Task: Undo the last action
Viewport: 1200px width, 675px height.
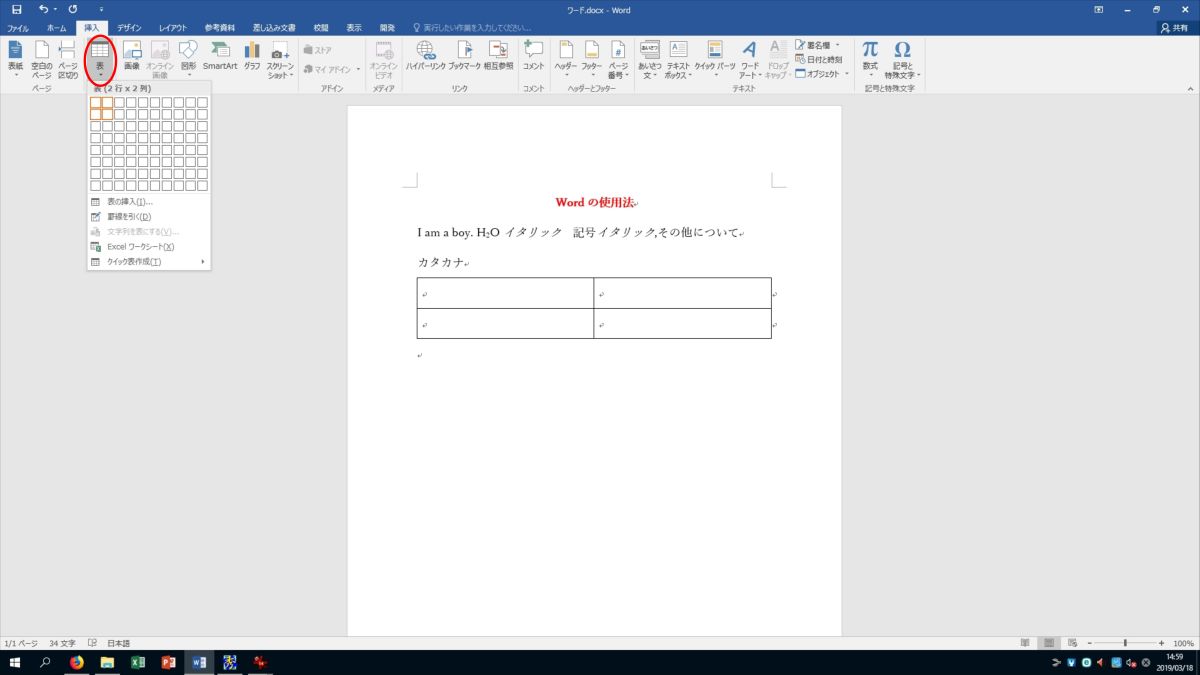Action: tap(43, 9)
